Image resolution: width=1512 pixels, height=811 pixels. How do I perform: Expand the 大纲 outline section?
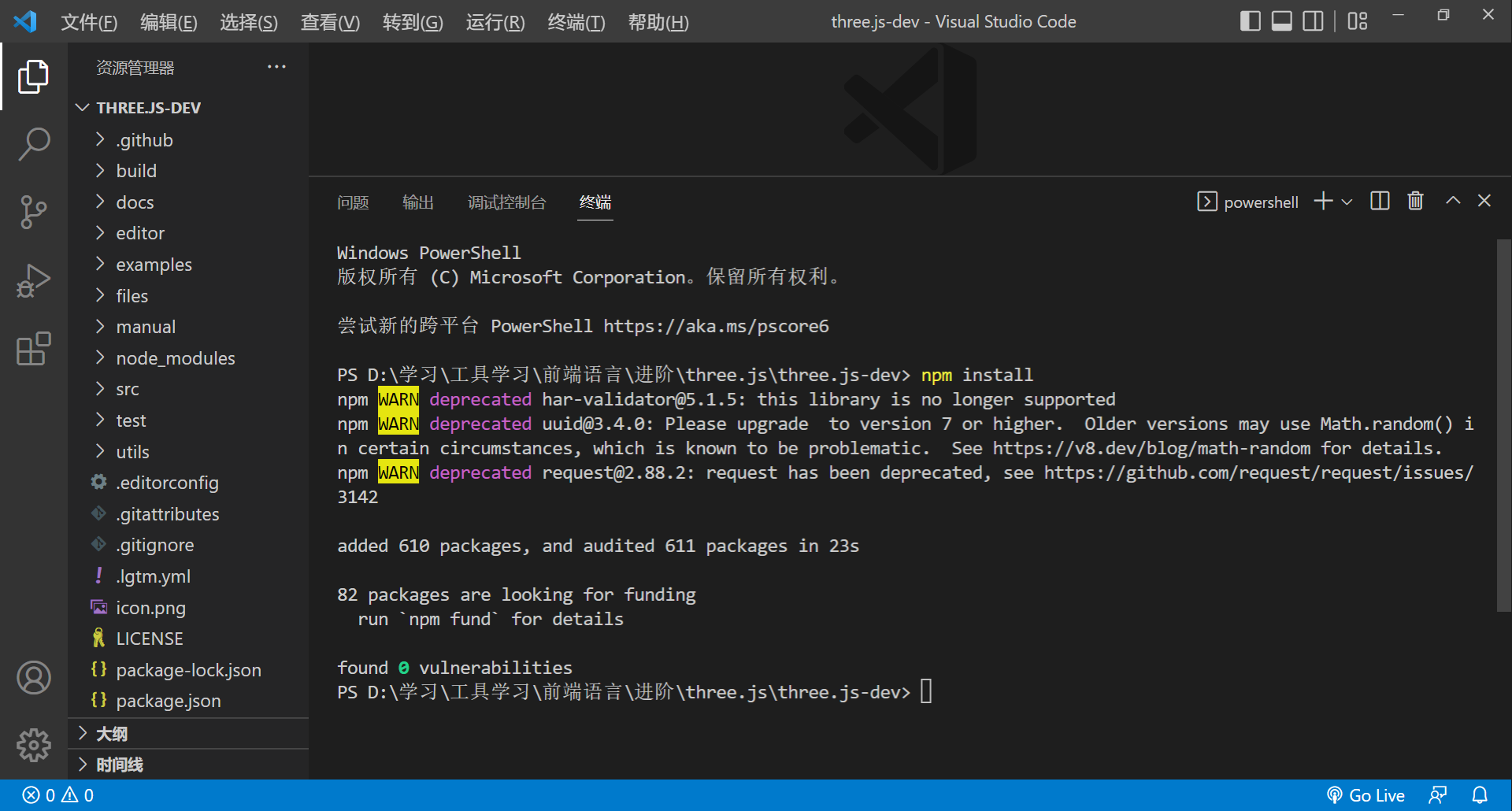pos(188,734)
